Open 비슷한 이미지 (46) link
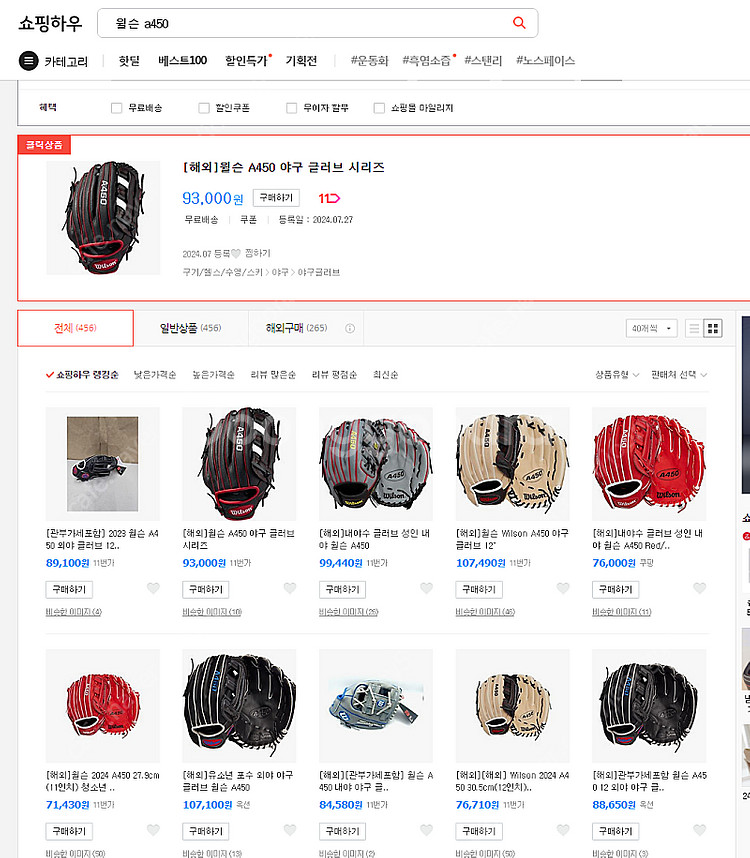Image resolution: width=750 pixels, height=858 pixels. [485, 612]
